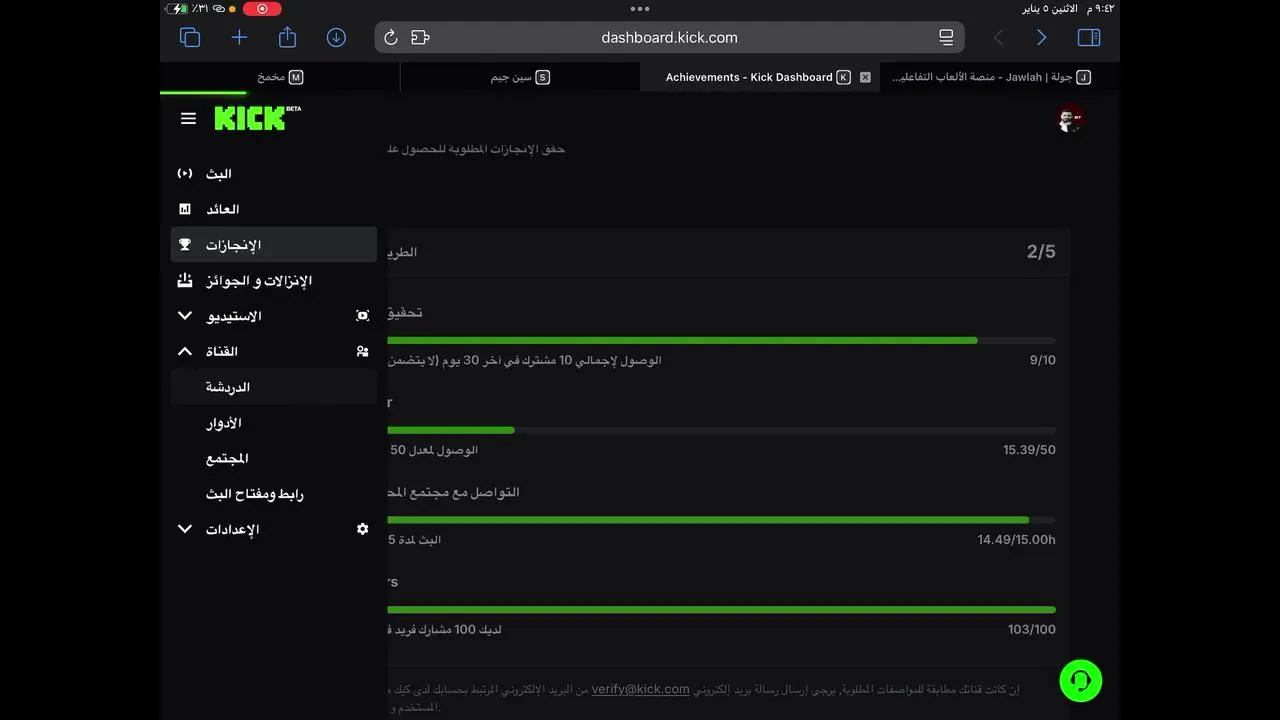Click the screen recording indicator in status bar
The width and height of the screenshot is (1280, 720).
click(262, 8)
